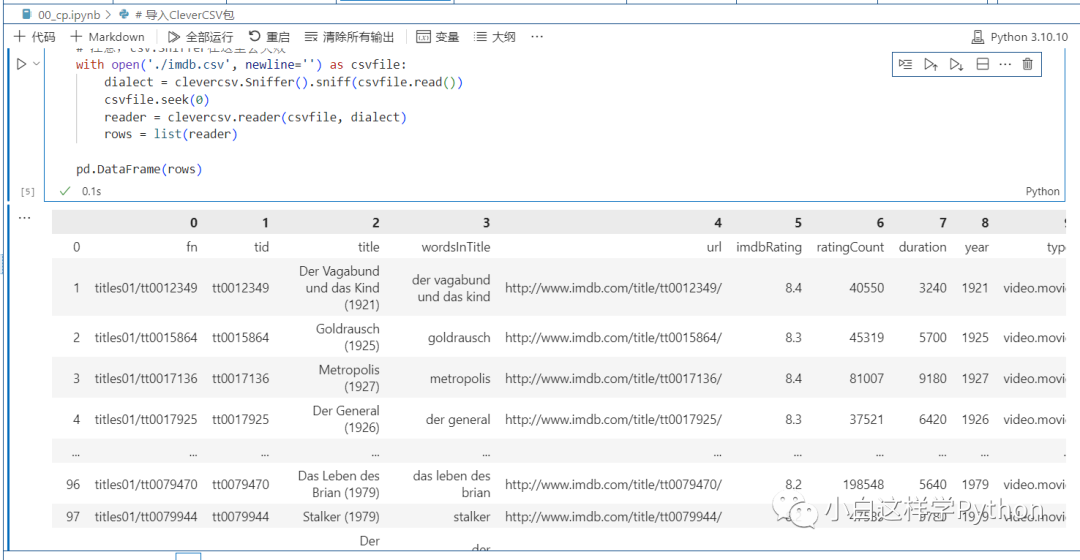Add a new code cell (代码)

coord(34,37)
